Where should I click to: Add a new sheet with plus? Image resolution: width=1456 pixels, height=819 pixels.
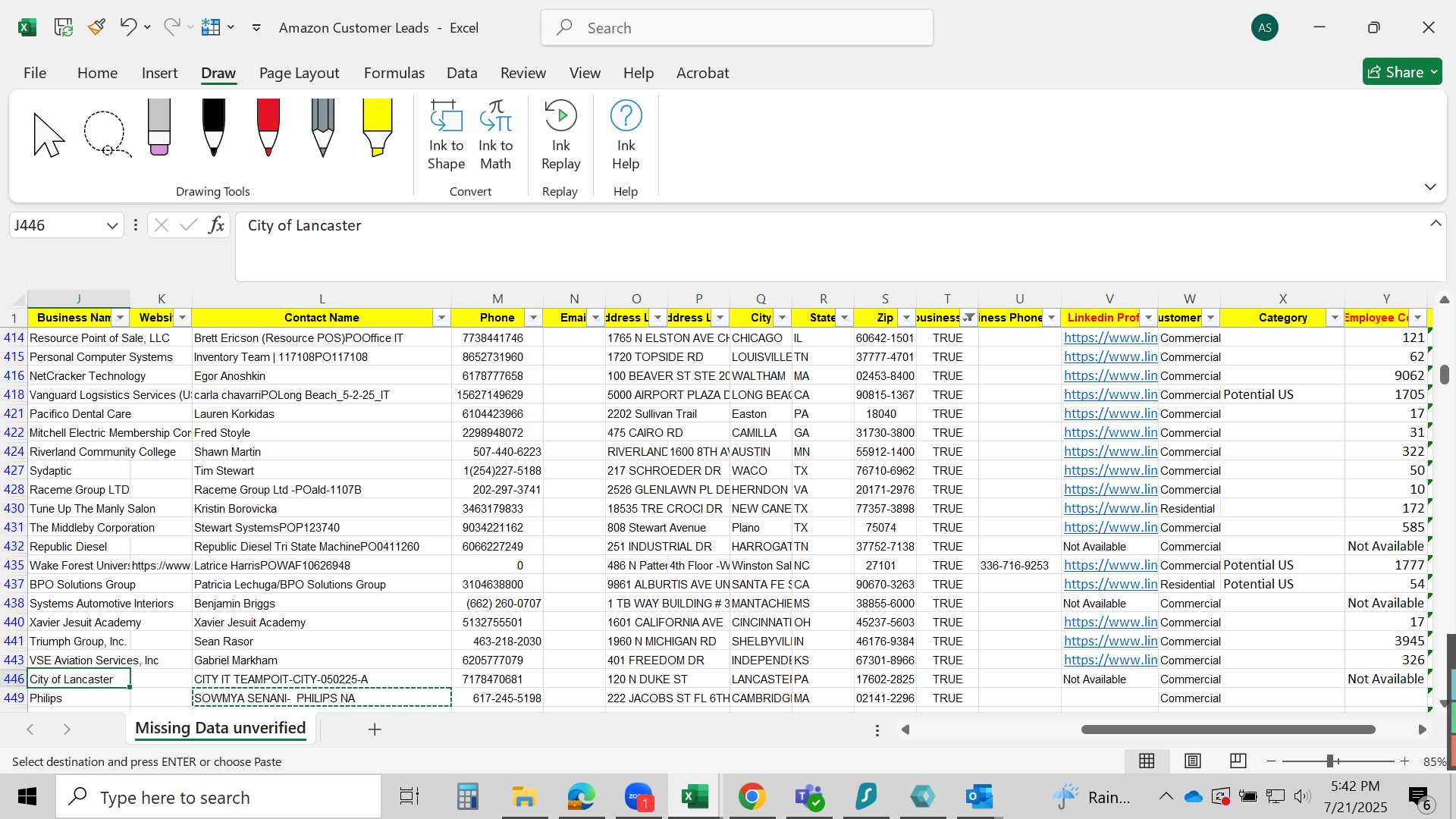coord(375,730)
